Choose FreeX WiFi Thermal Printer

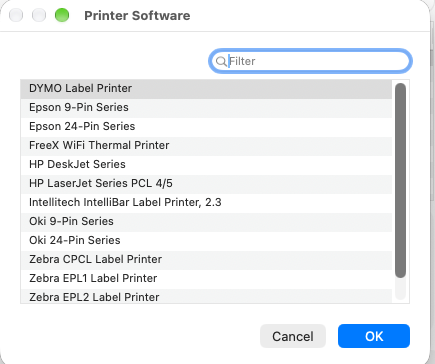coord(206,146)
